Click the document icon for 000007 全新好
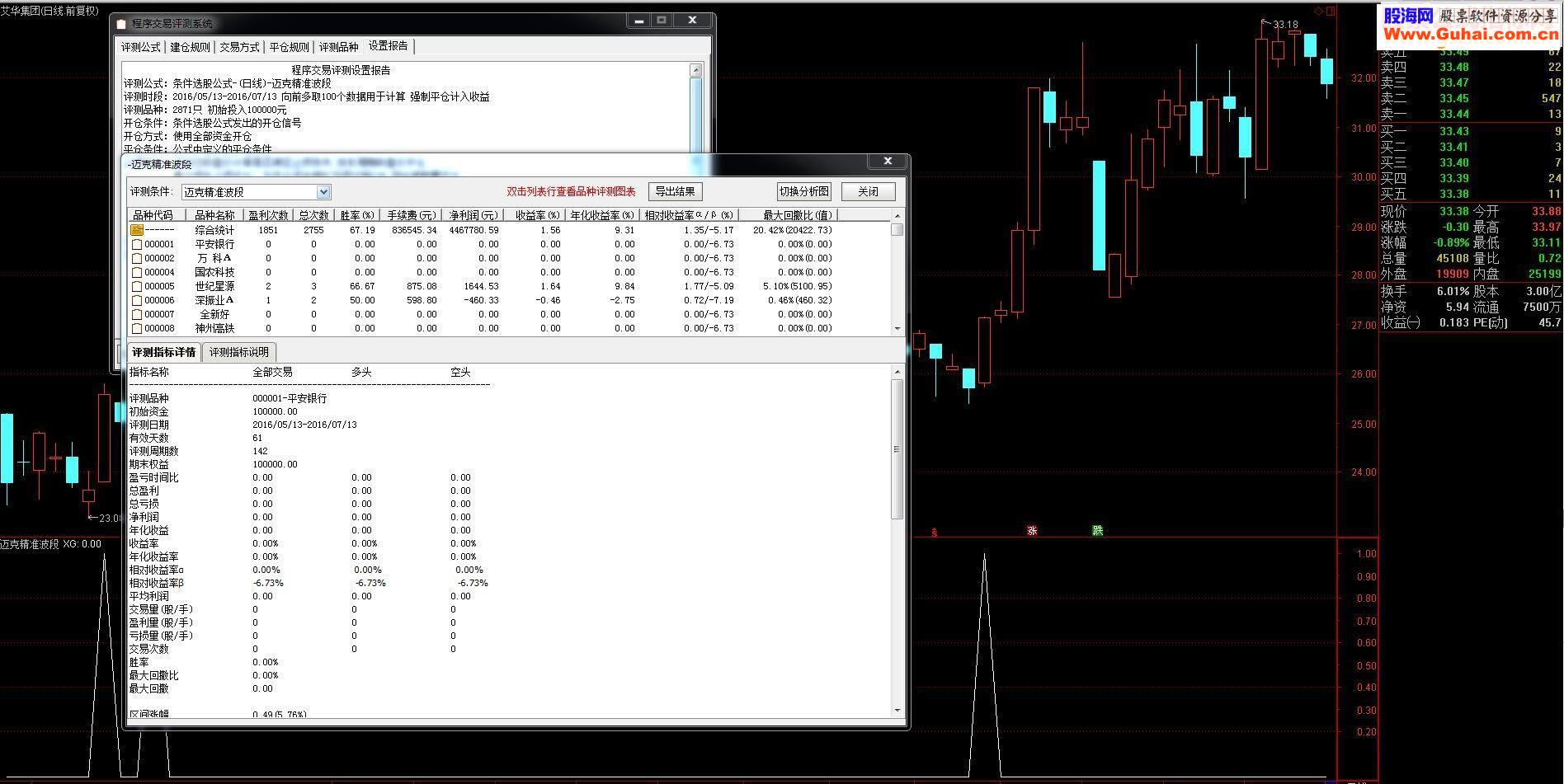This screenshot has width=1564, height=784. point(137,314)
